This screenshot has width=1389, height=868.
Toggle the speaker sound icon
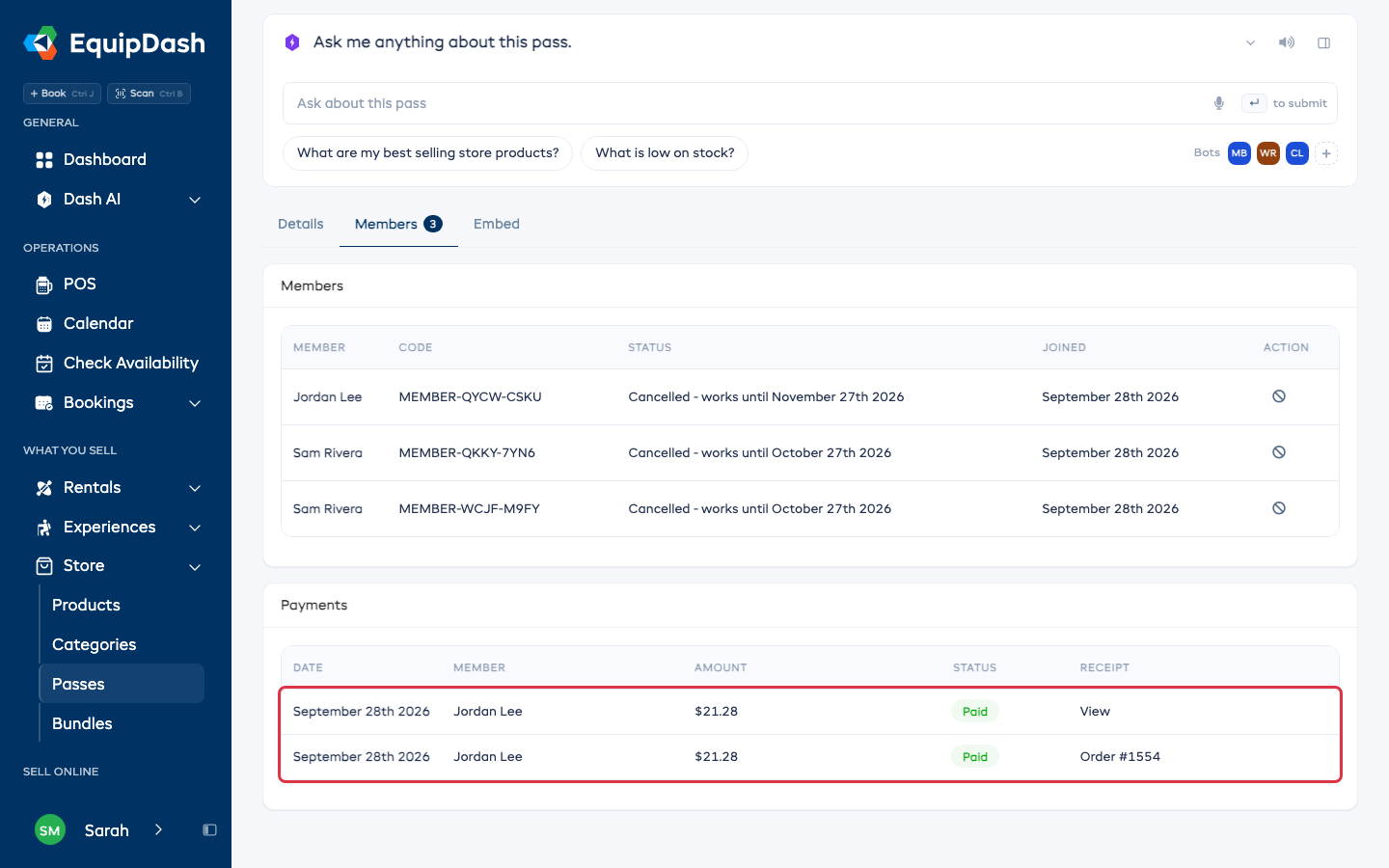pyautogui.click(x=1287, y=42)
